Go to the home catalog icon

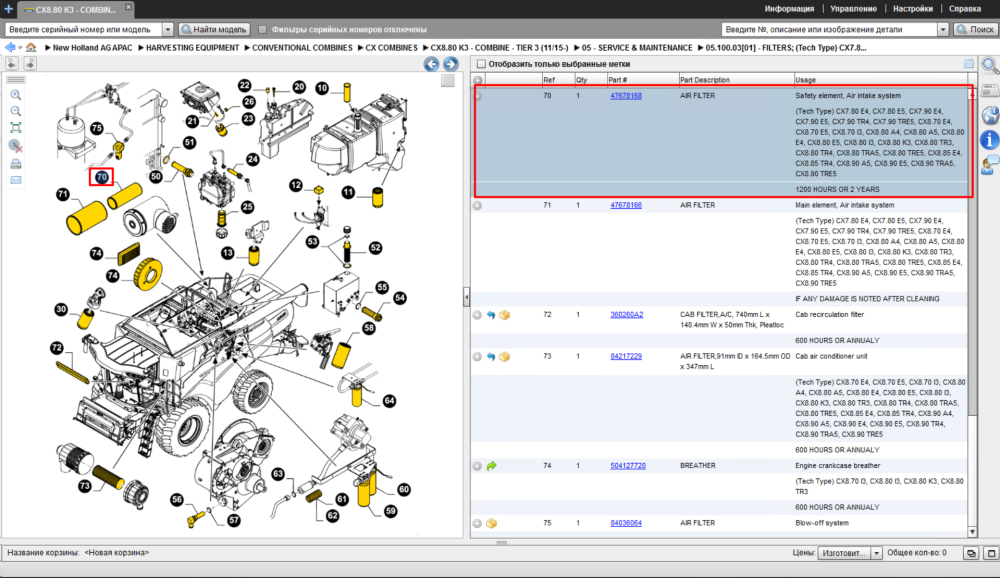(31, 48)
